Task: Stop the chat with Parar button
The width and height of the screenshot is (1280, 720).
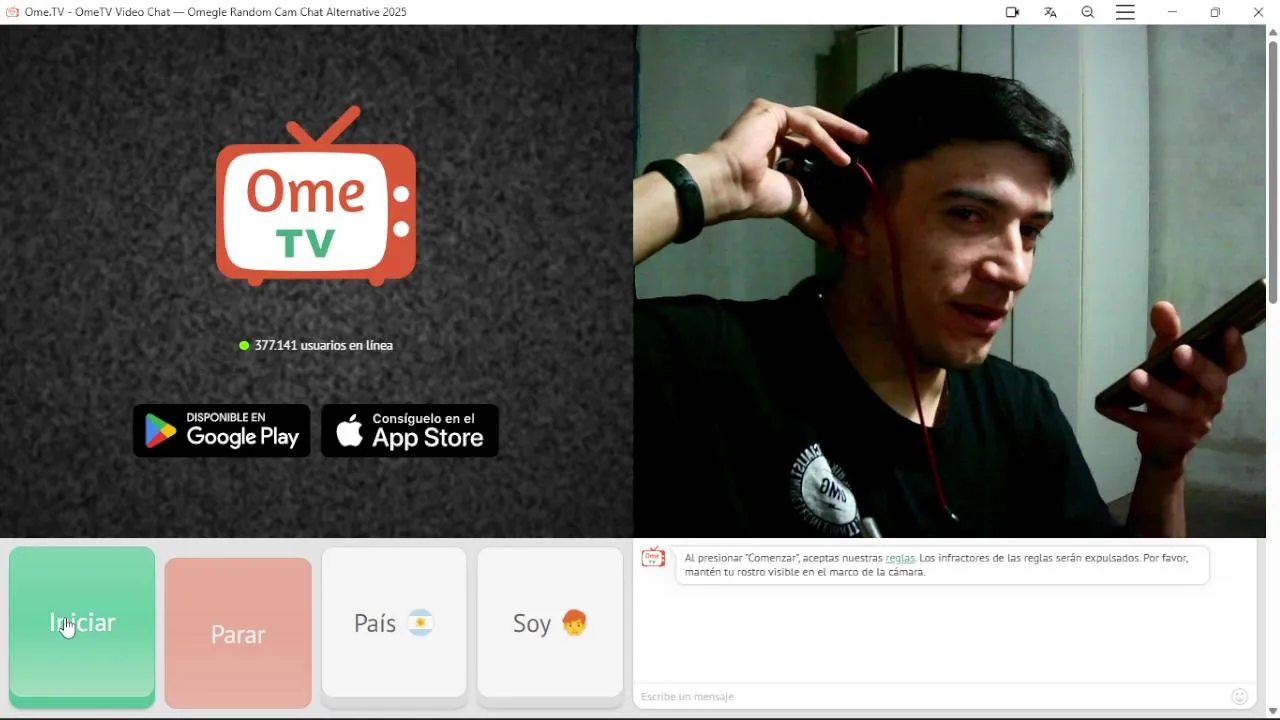Action: (238, 633)
